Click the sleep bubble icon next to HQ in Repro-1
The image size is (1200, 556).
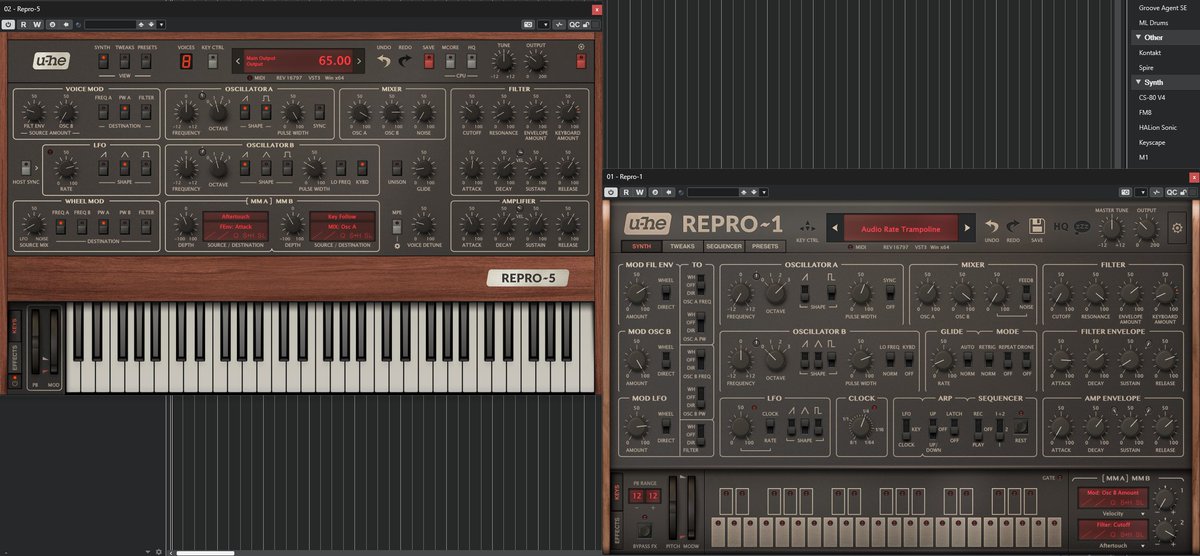[1081, 227]
